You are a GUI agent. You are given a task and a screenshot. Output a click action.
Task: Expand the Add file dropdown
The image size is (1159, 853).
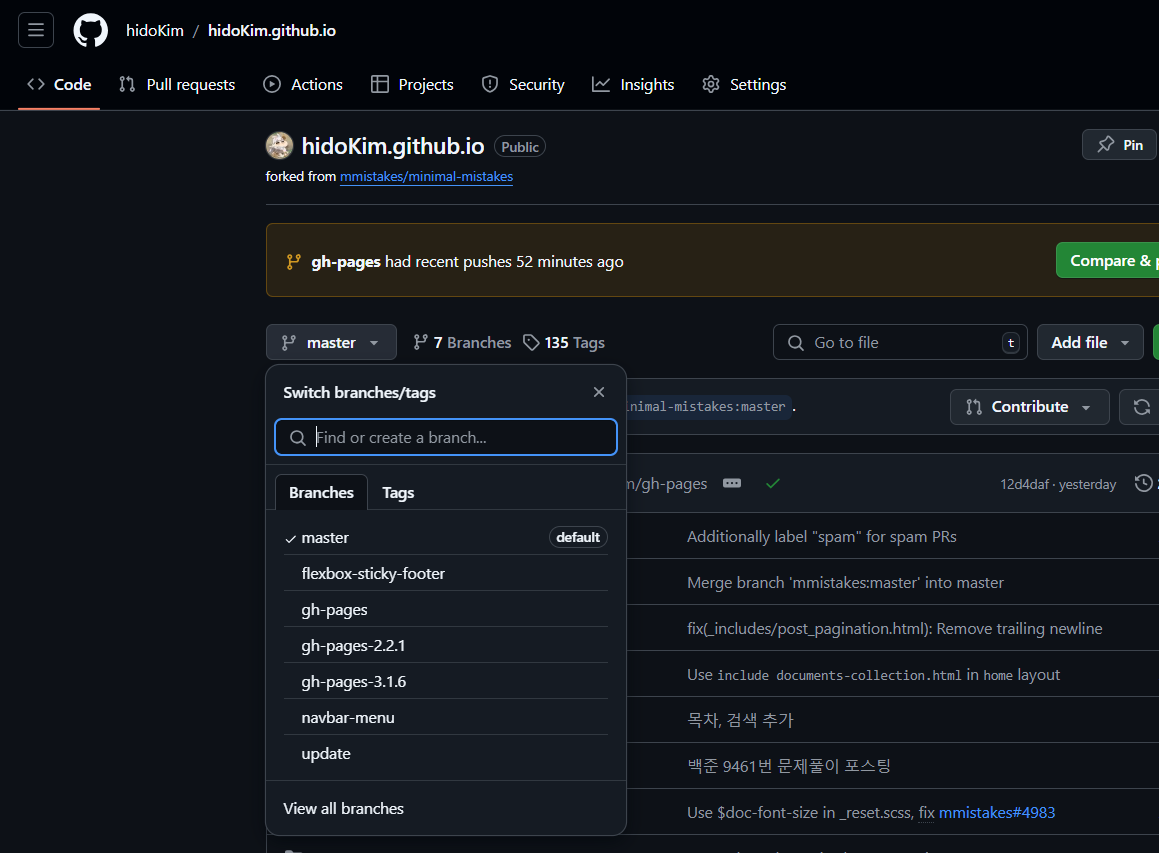1090,342
